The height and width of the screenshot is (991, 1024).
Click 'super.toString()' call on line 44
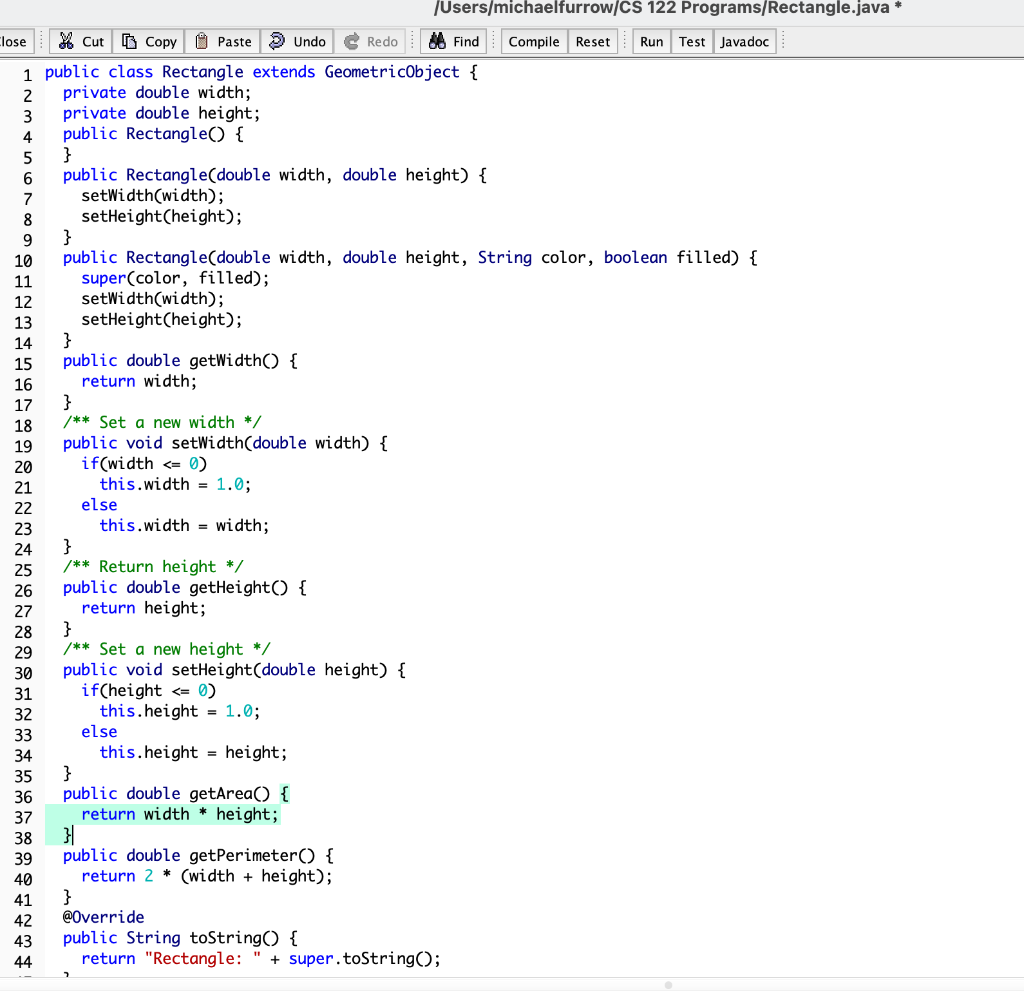coord(360,958)
